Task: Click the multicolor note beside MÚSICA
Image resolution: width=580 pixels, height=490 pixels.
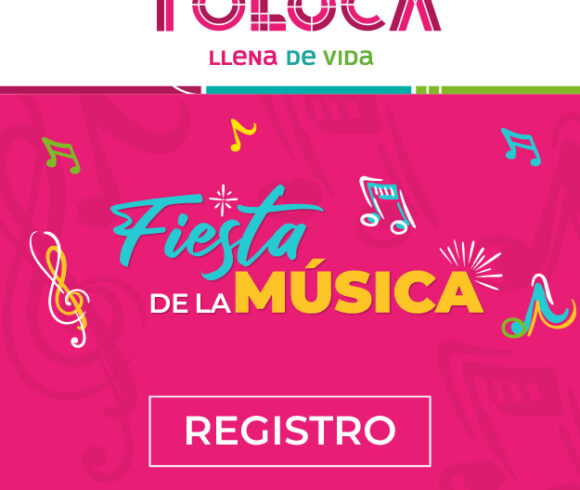Action: pos(539,306)
